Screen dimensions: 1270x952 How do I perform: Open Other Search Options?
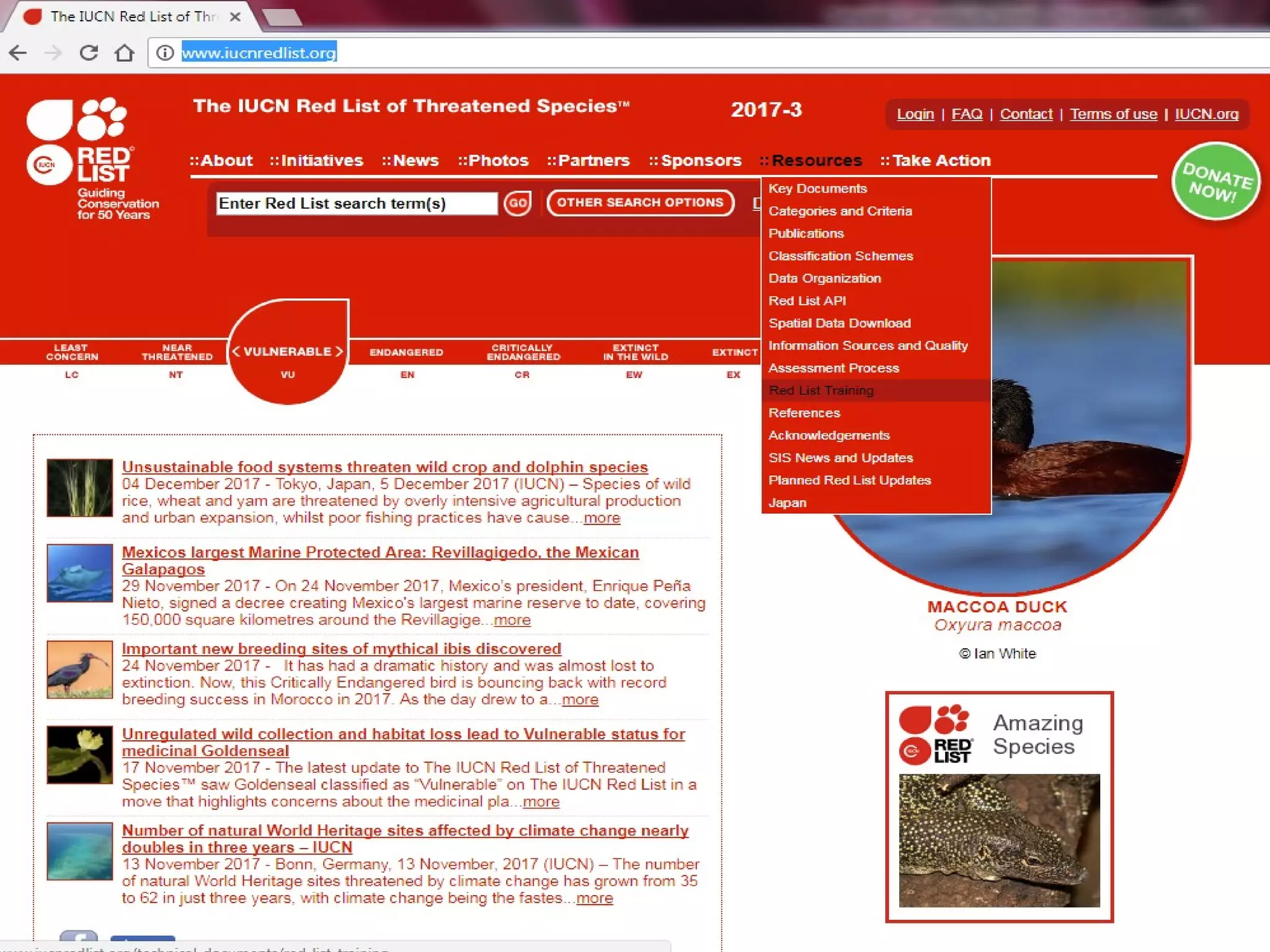click(640, 203)
